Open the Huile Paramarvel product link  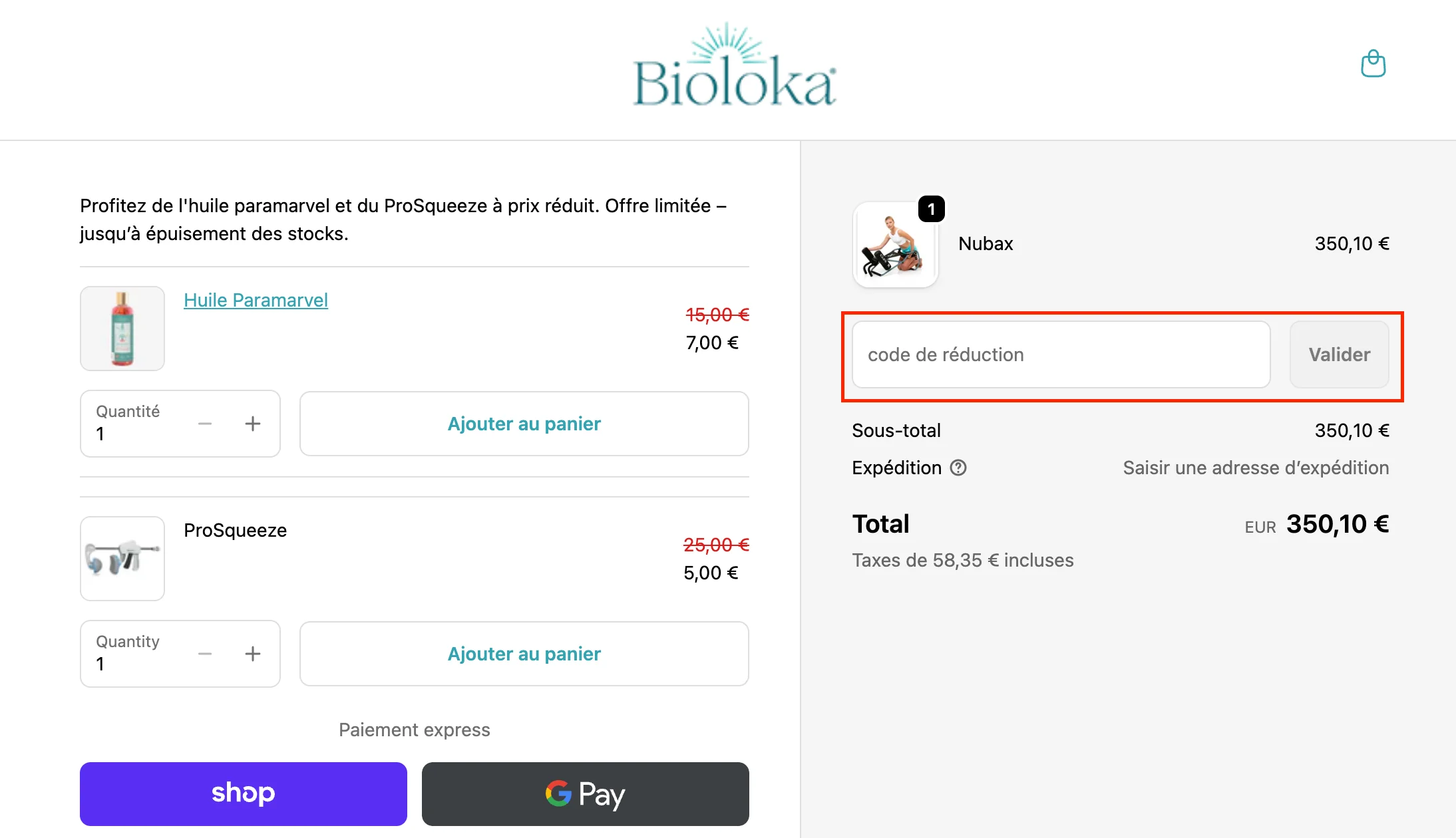tap(256, 300)
